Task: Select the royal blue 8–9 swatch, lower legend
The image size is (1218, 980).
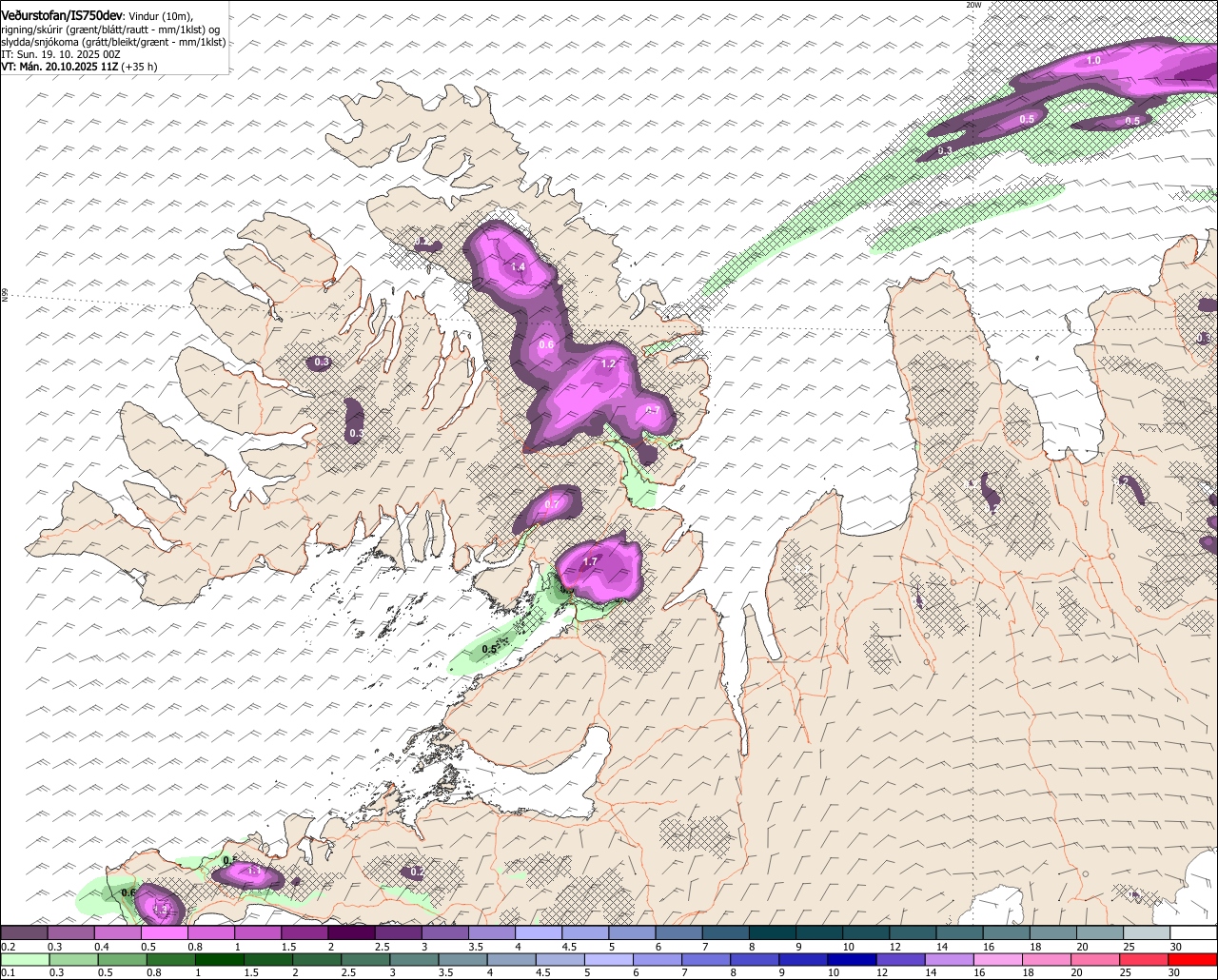Action: [756, 958]
